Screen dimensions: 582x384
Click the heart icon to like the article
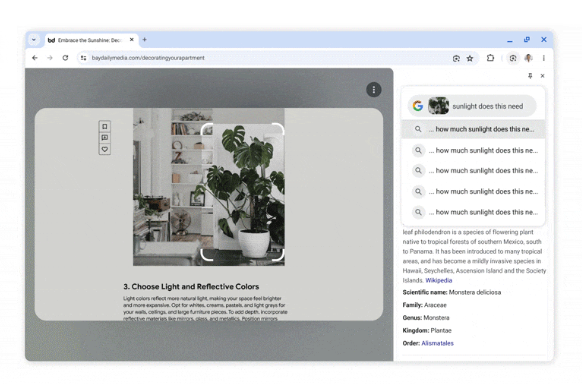click(105, 149)
